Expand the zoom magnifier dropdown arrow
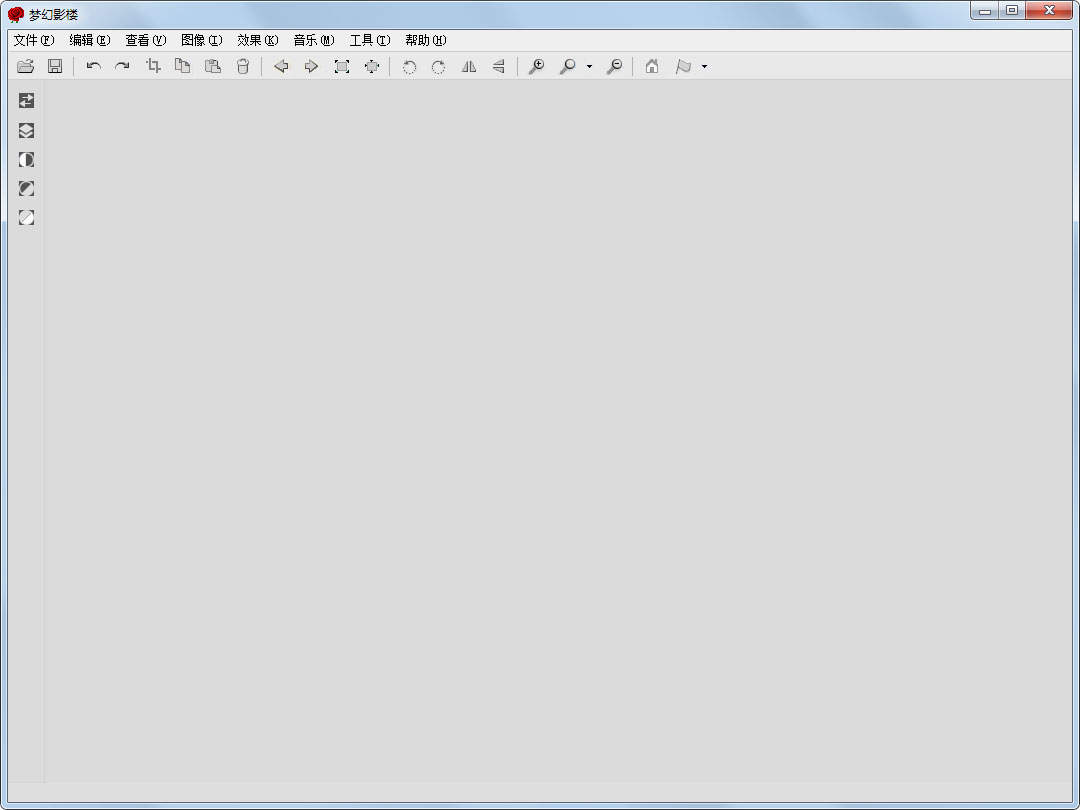Screen dimensions: 1080x810 589,67
